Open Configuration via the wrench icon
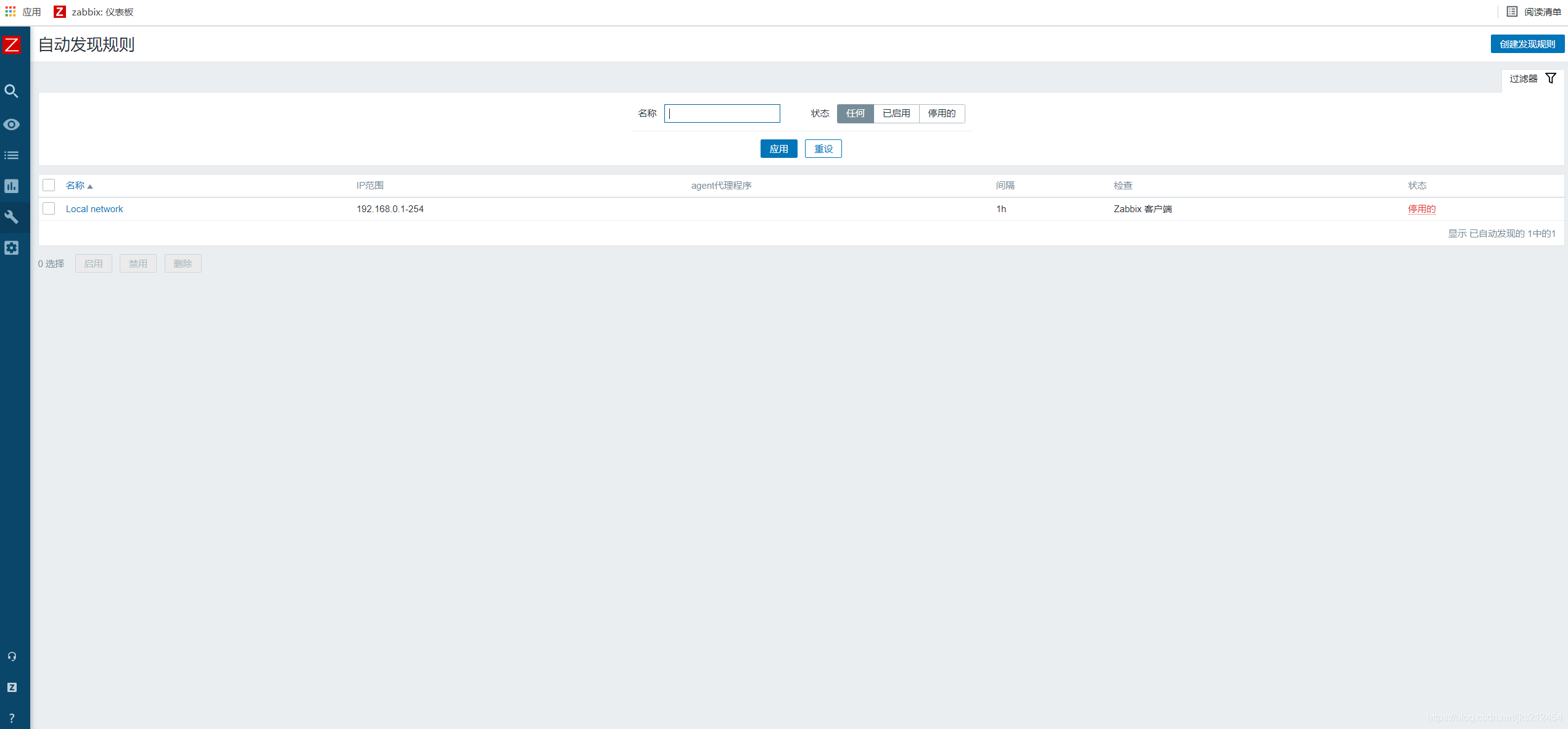This screenshot has height=729, width=1568. [x=12, y=217]
